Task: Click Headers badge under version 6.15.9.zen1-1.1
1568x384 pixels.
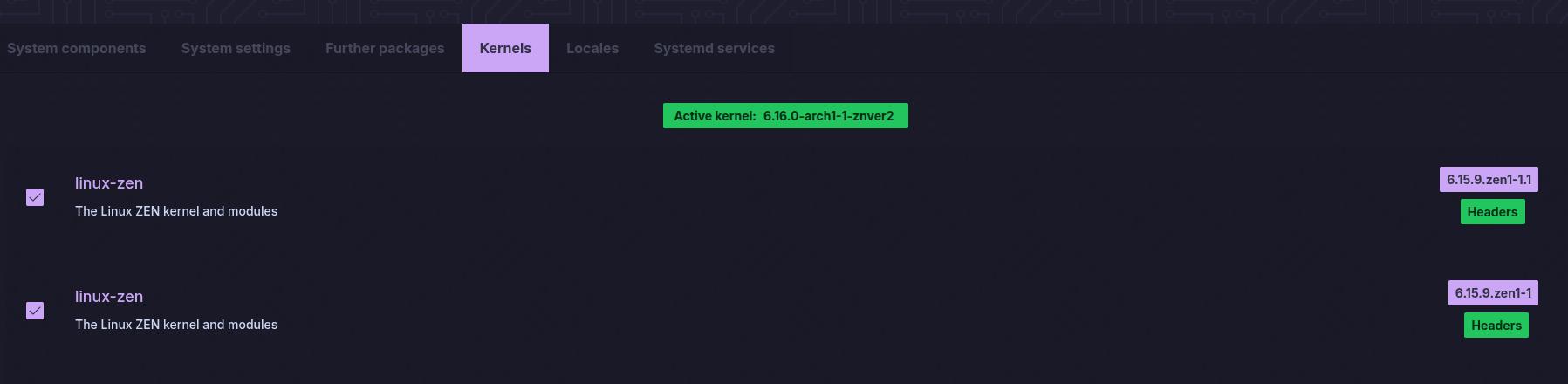Action: coord(1492,212)
